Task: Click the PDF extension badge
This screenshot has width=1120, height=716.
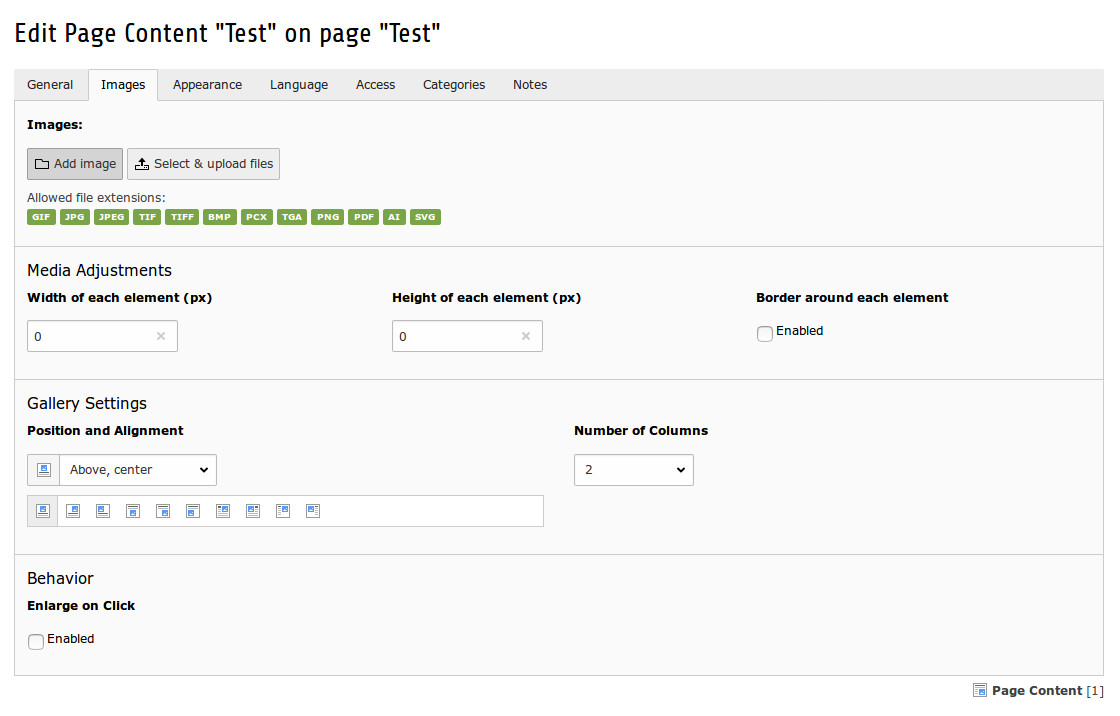Action: 364,217
